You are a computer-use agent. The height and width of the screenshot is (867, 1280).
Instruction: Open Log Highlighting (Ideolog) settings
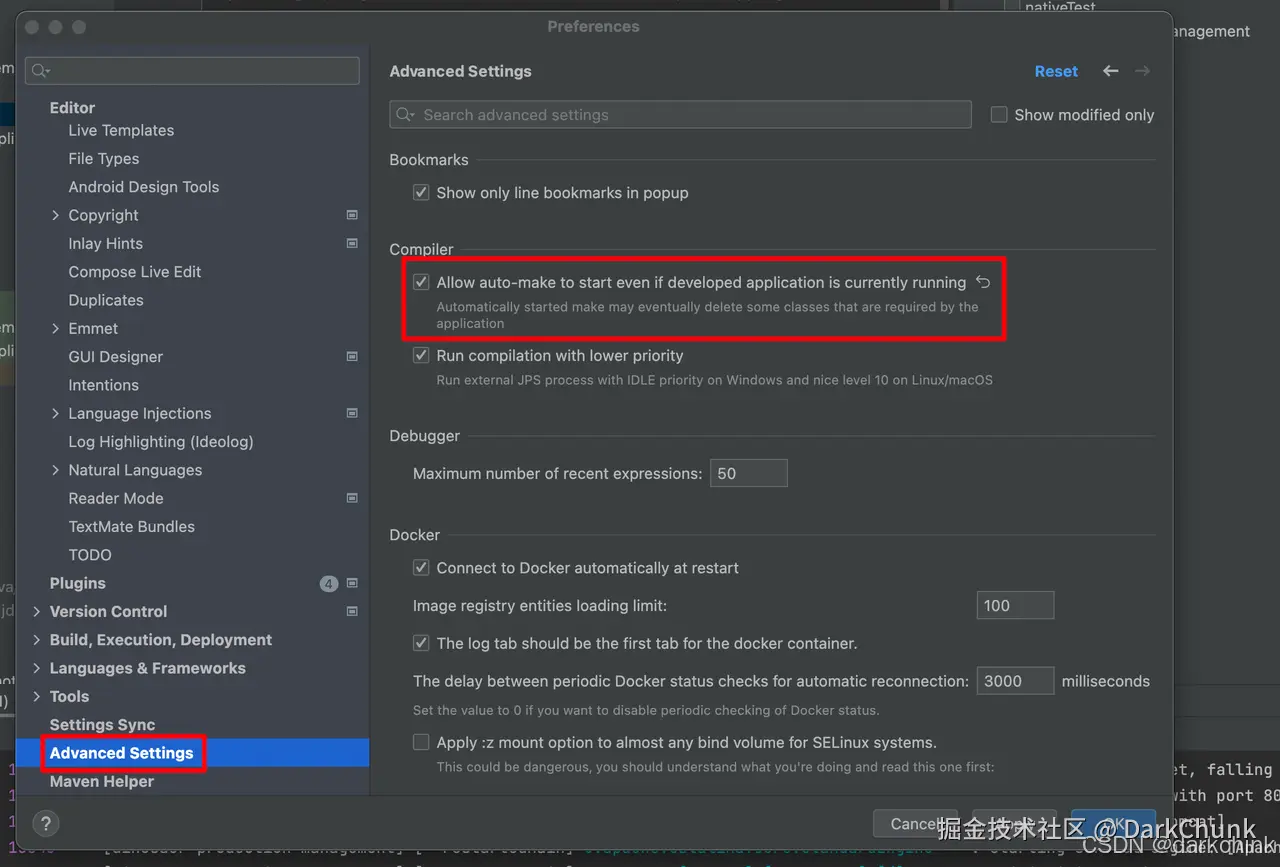click(161, 441)
